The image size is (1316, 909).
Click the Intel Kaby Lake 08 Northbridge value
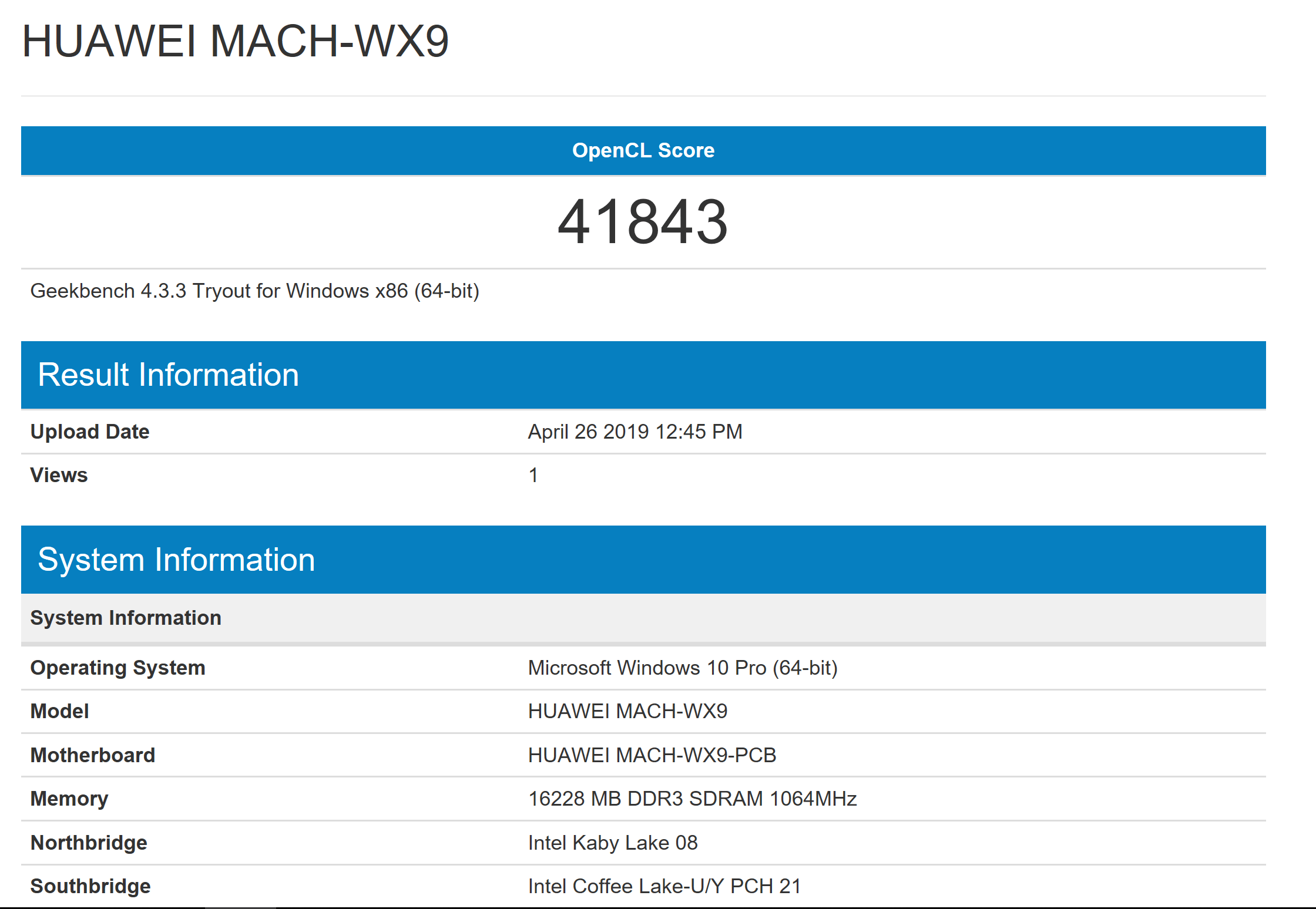[x=612, y=843]
